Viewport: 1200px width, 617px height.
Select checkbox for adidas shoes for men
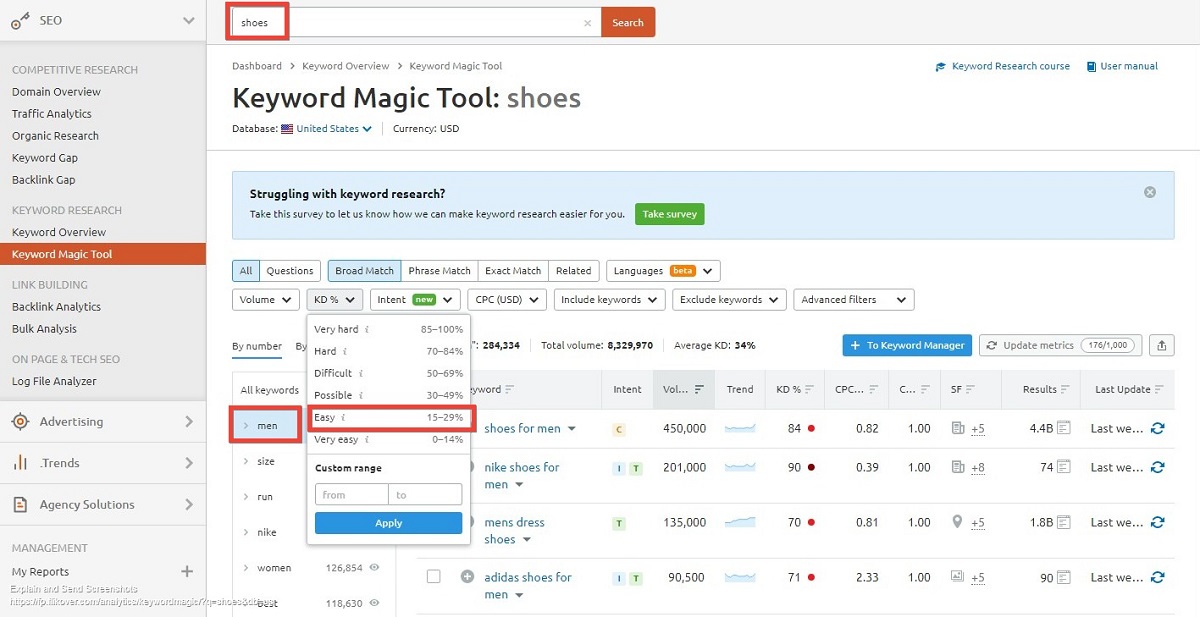coord(433,577)
